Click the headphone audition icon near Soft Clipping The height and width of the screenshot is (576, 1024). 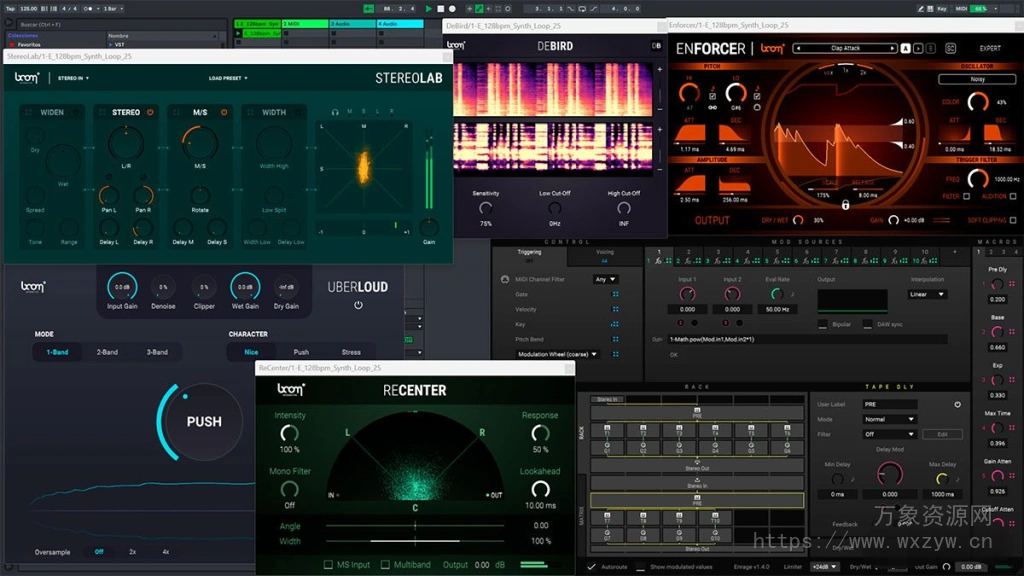[x=1012, y=195]
